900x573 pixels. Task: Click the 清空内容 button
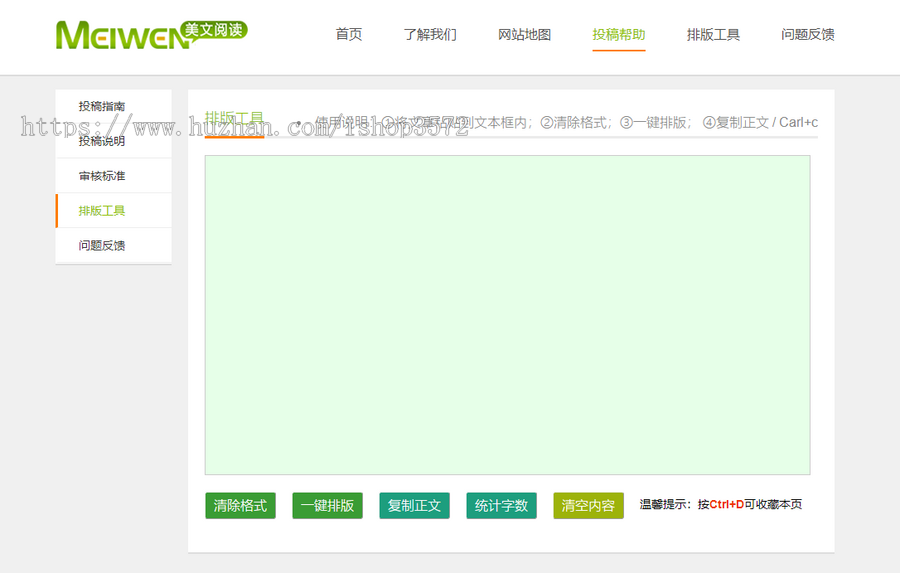pos(588,506)
